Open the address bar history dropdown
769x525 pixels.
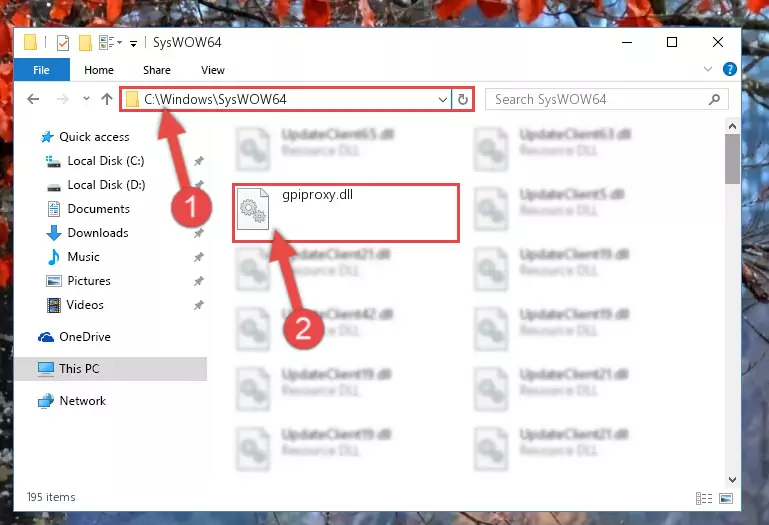[442, 100]
